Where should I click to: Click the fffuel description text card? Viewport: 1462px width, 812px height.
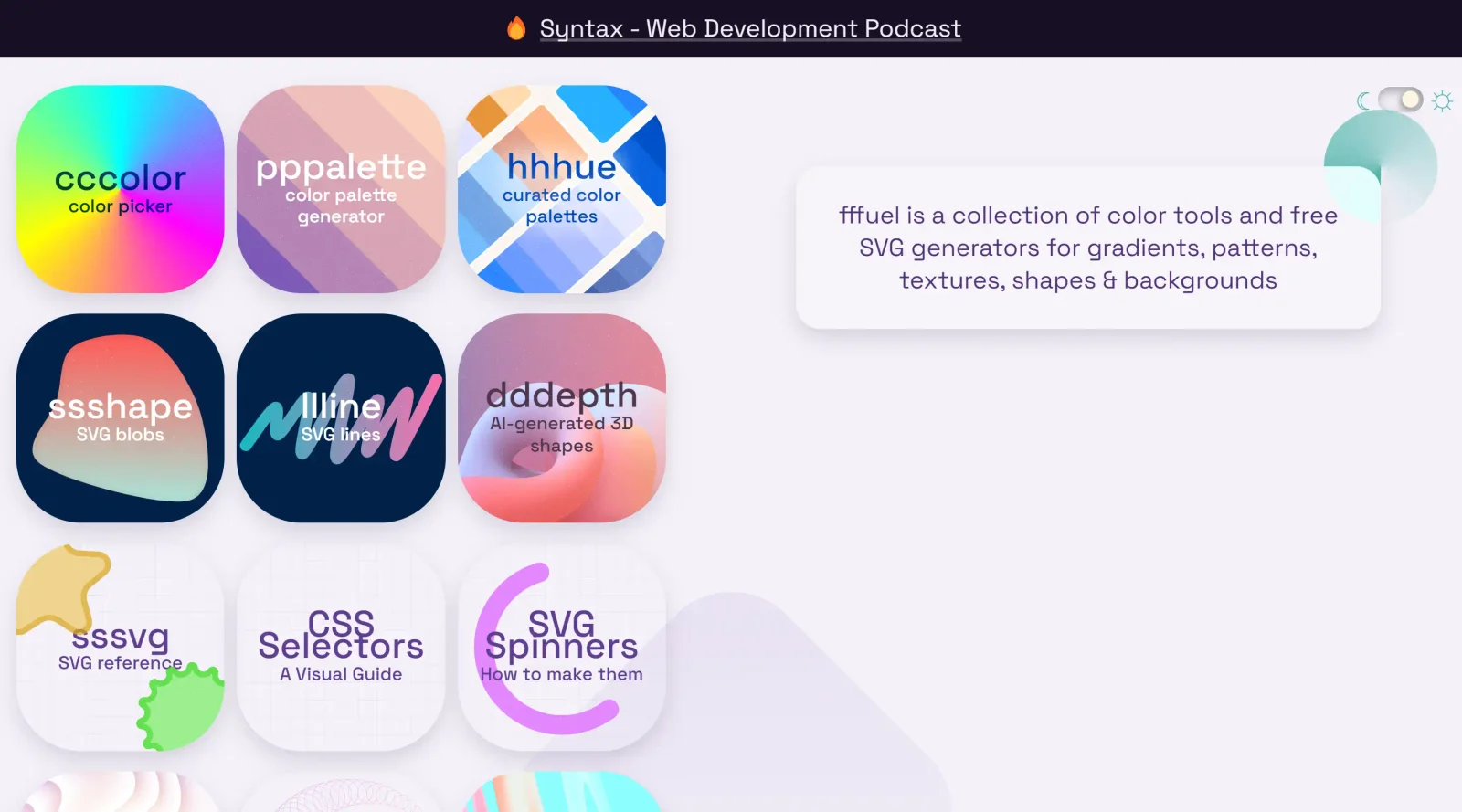pos(1088,248)
